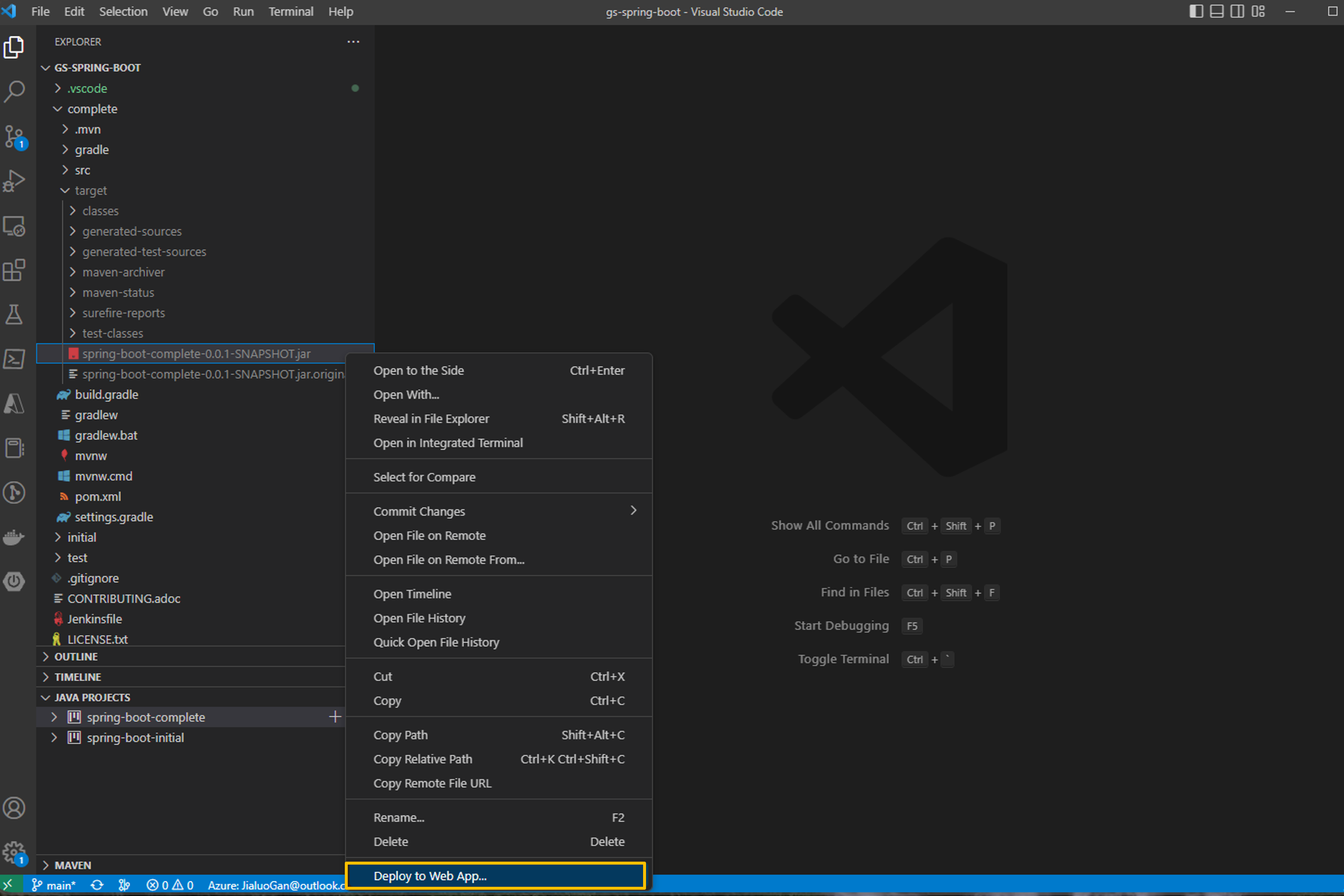Open the Remote Explorer view

(x=14, y=226)
